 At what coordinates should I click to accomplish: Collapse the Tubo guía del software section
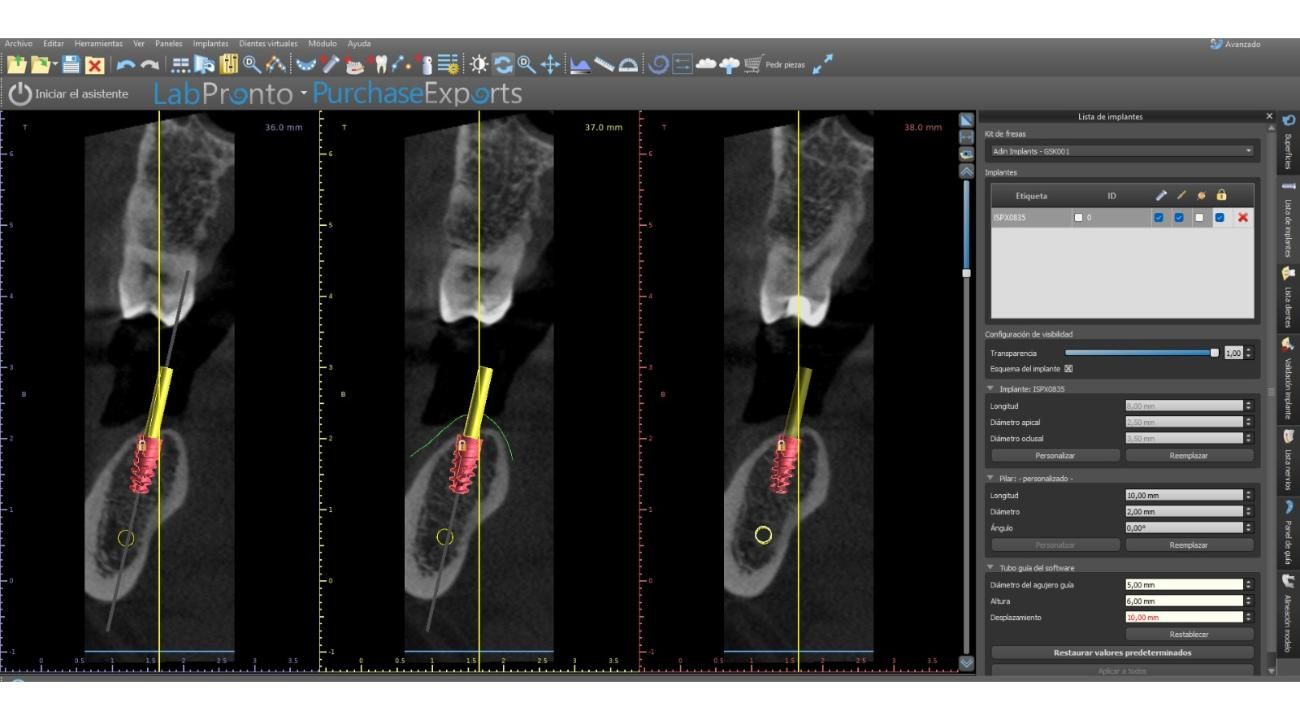click(x=990, y=567)
